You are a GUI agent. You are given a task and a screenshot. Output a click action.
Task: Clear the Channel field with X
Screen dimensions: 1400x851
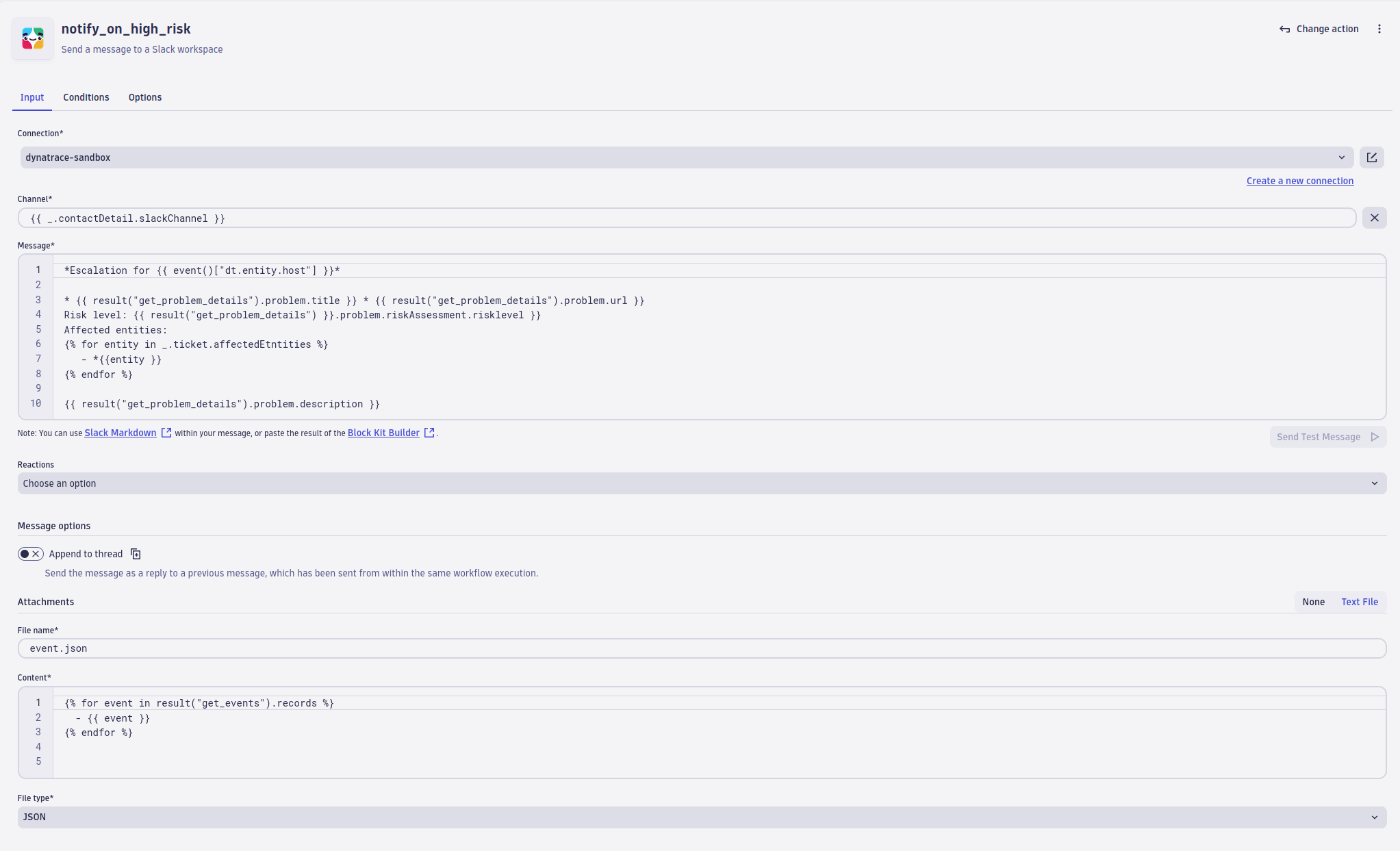click(1374, 218)
